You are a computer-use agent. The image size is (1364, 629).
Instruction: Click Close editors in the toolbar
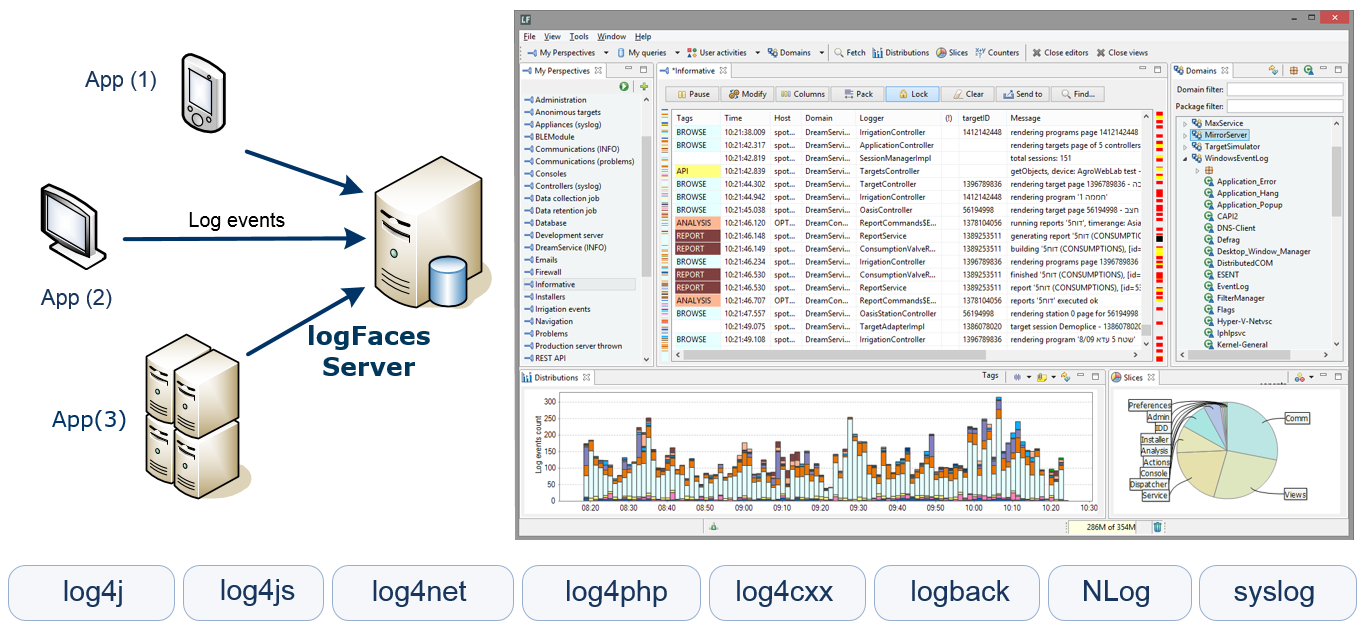click(1060, 53)
